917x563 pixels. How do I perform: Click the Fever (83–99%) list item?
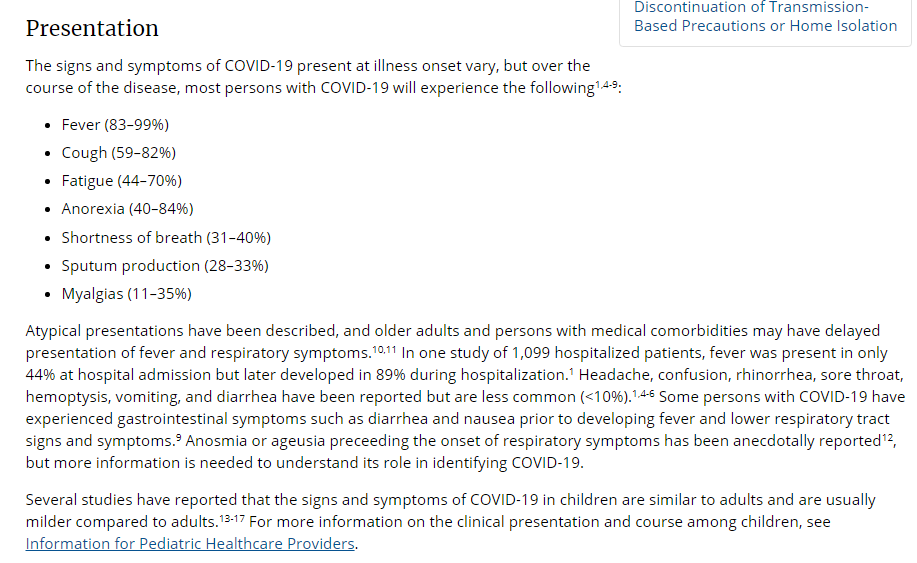pos(115,125)
